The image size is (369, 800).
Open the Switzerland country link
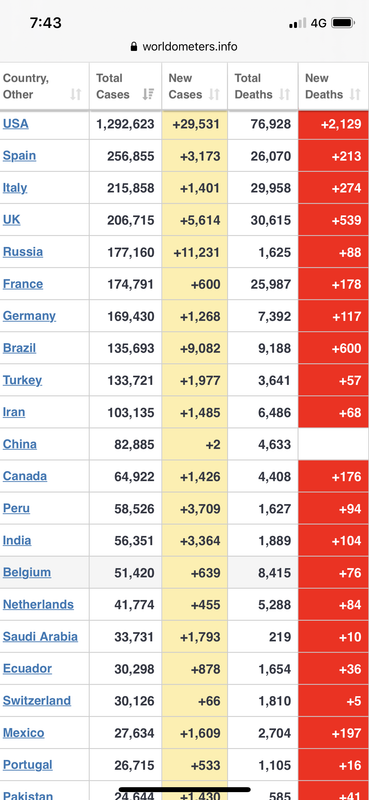pos(37,701)
